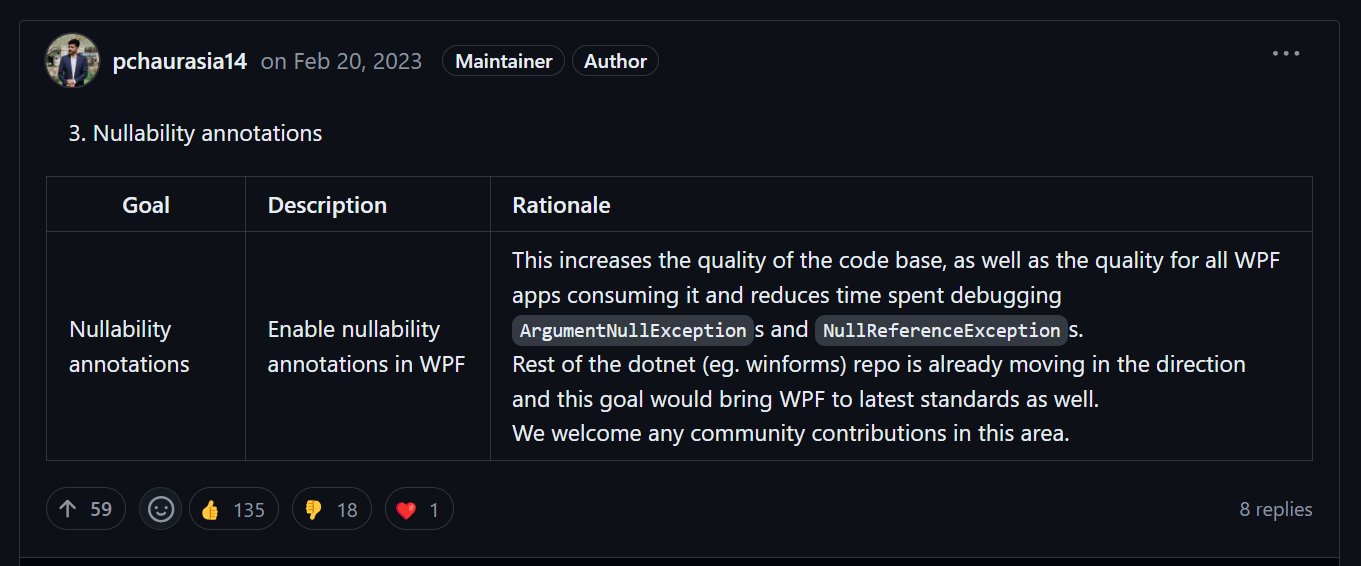Upvote the comment with 59 votes
The width and height of the screenshot is (1361, 566).
(x=85, y=509)
